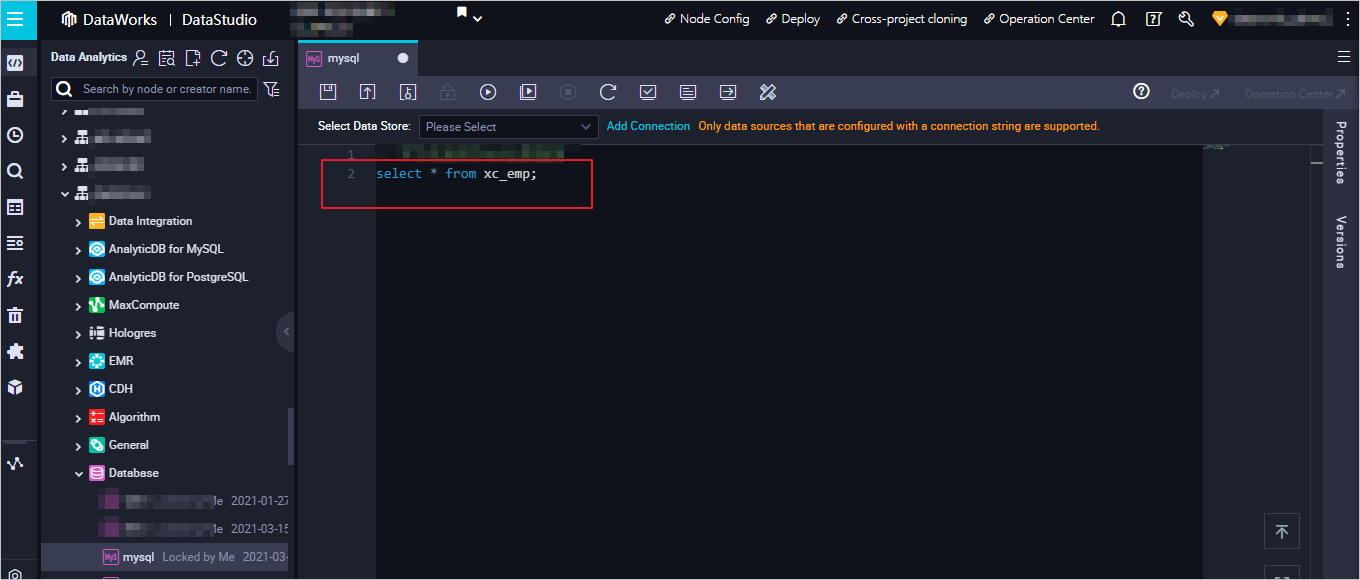The width and height of the screenshot is (1360, 580).
Task: Click the advanced run icon
Action: pyautogui.click(x=528, y=92)
